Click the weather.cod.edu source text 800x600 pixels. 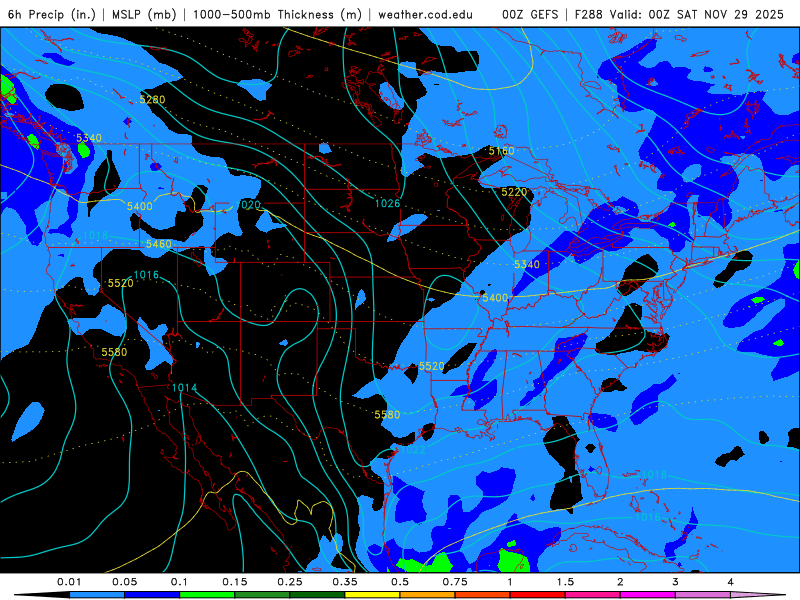425,14
